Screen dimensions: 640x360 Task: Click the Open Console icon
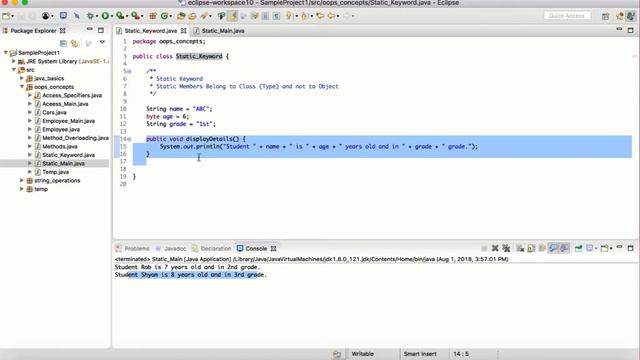coord(604,248)
